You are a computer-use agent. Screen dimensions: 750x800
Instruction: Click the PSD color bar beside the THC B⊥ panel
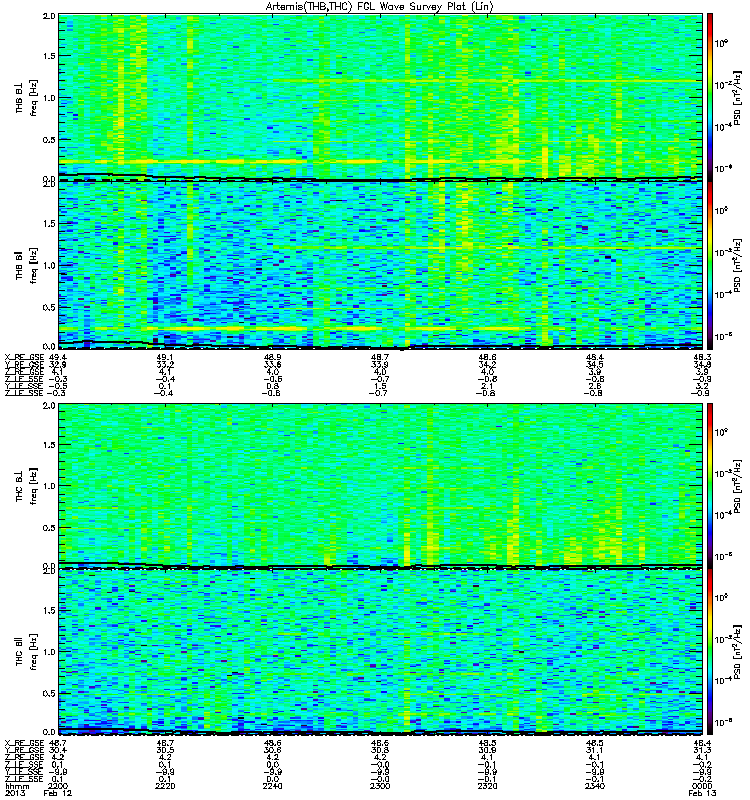pos(710,486)
